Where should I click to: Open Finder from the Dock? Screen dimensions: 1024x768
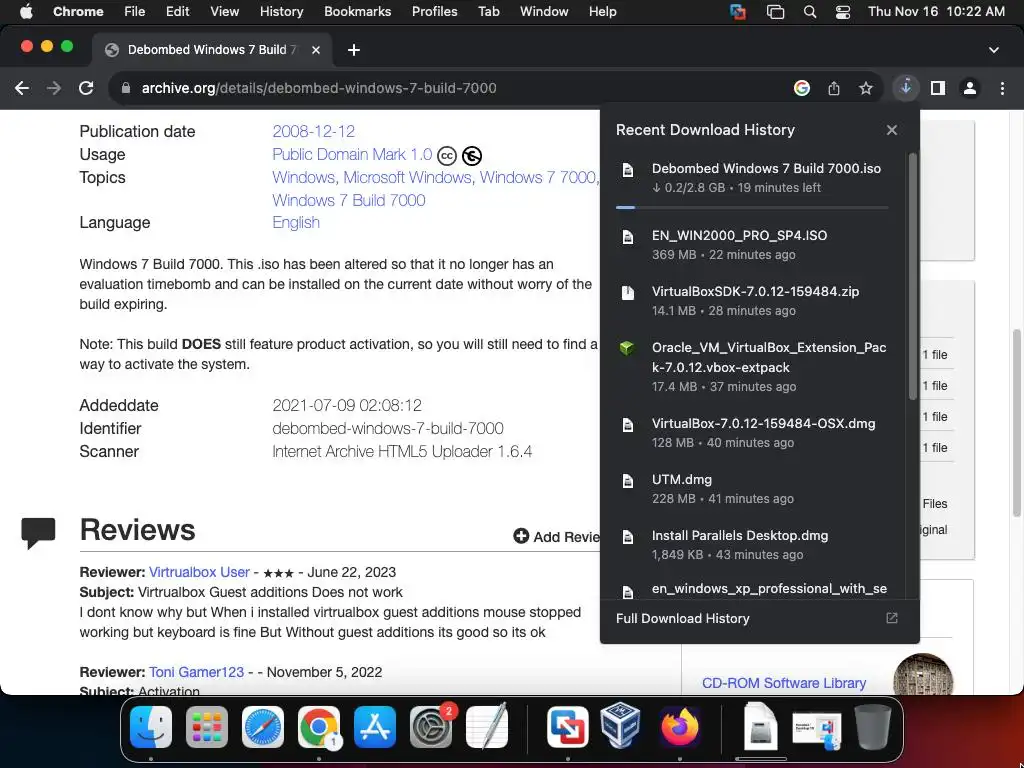[151, 727]
